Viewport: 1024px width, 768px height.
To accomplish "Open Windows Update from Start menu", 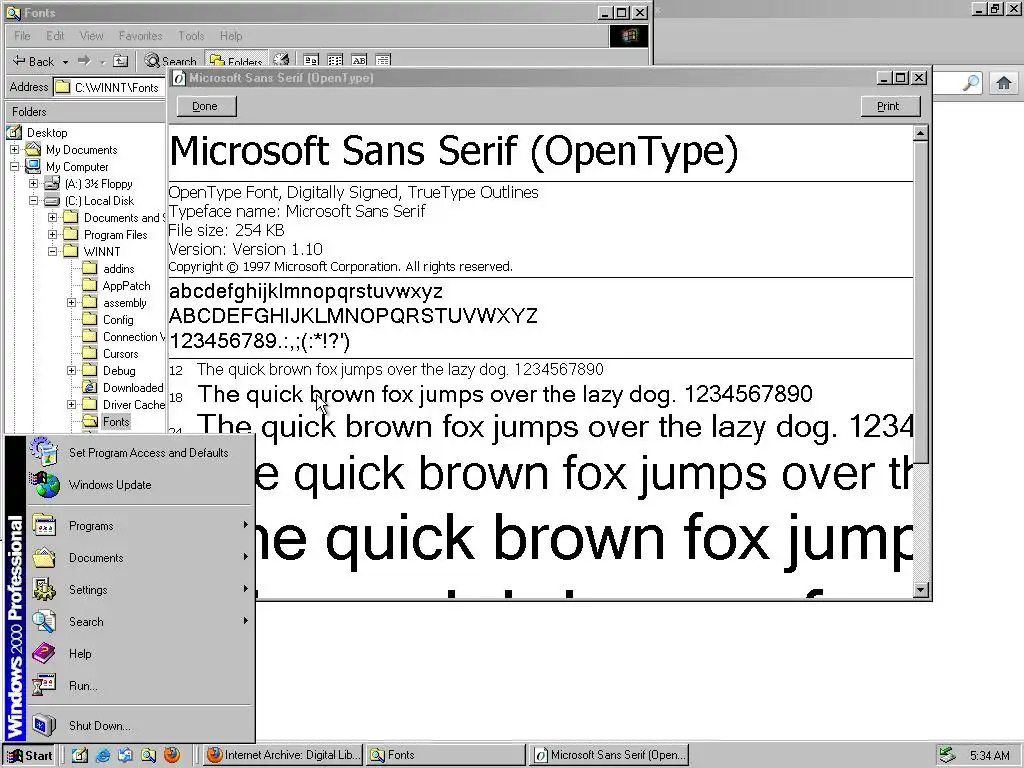I will (140, 485).
